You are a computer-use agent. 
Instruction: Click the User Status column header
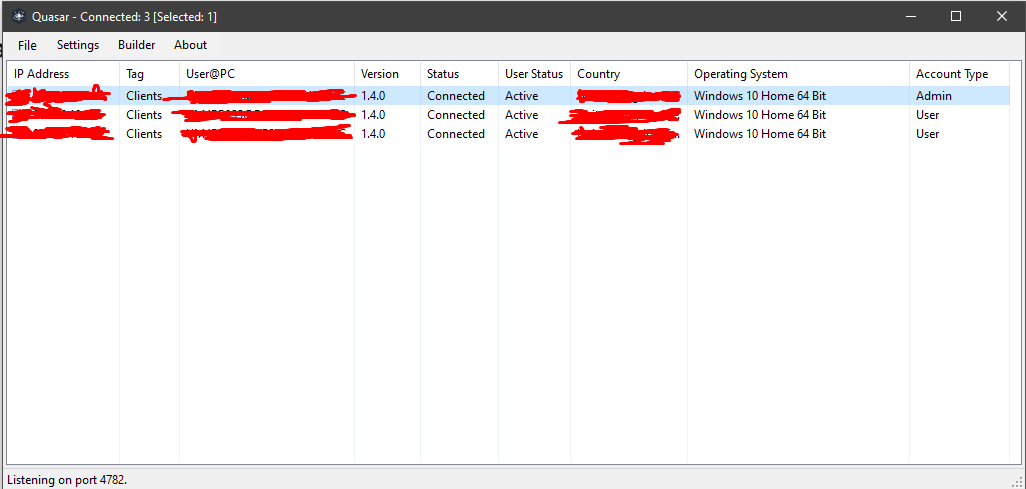click(x=534, y=74)
